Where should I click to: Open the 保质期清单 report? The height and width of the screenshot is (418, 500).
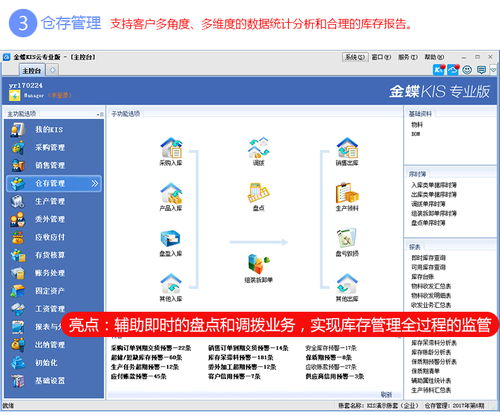coord(425,371)
